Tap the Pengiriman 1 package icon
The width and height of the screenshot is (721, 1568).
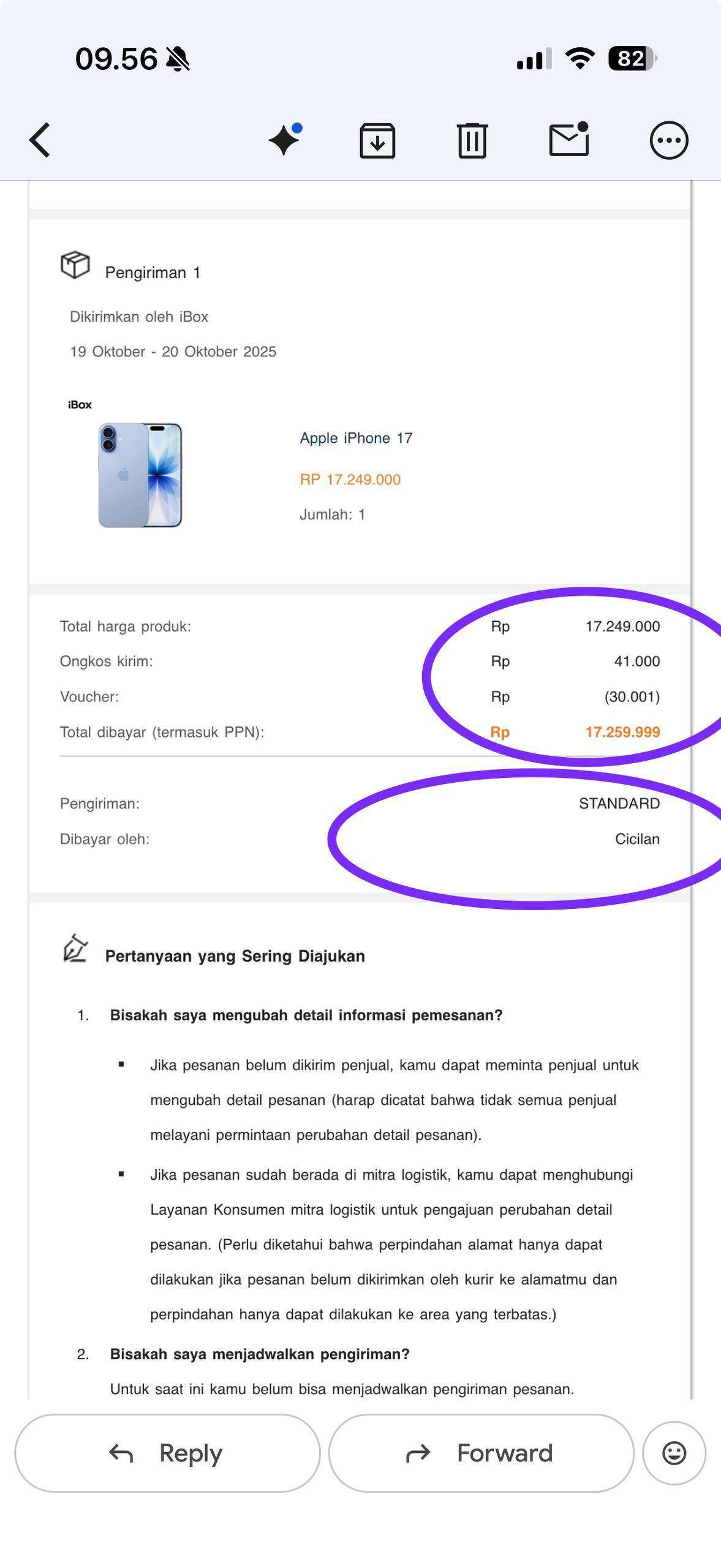[x=75, y=265]
